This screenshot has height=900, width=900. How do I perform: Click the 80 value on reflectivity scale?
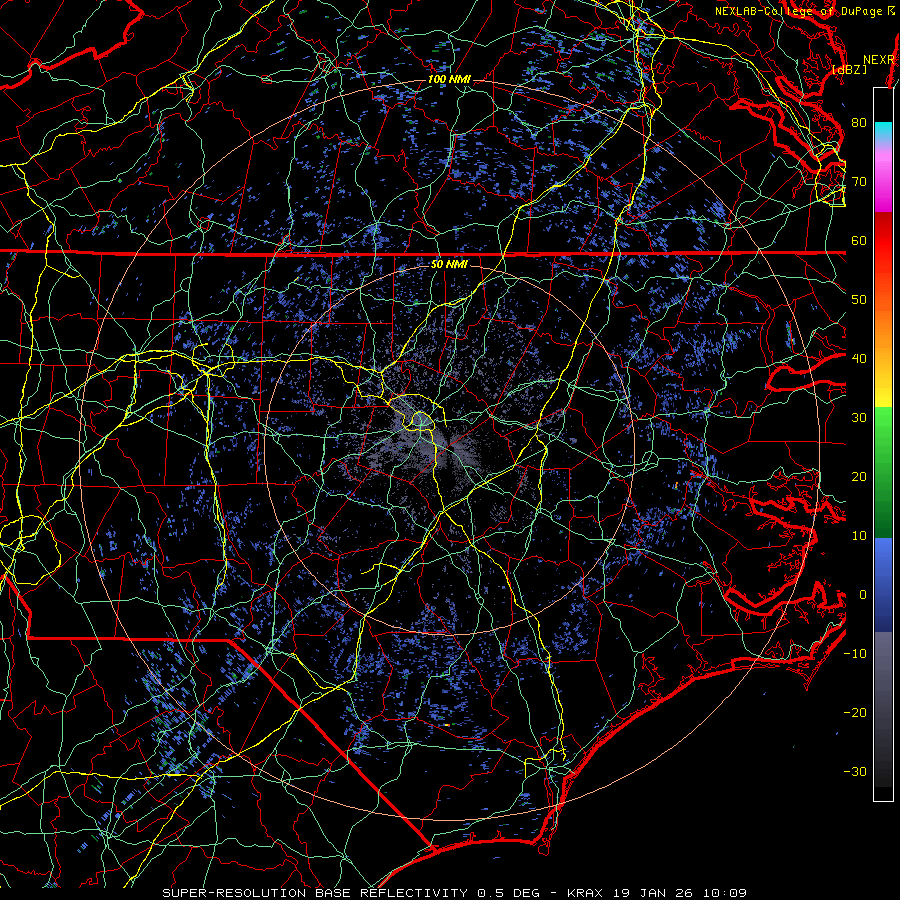click(859, 123)
